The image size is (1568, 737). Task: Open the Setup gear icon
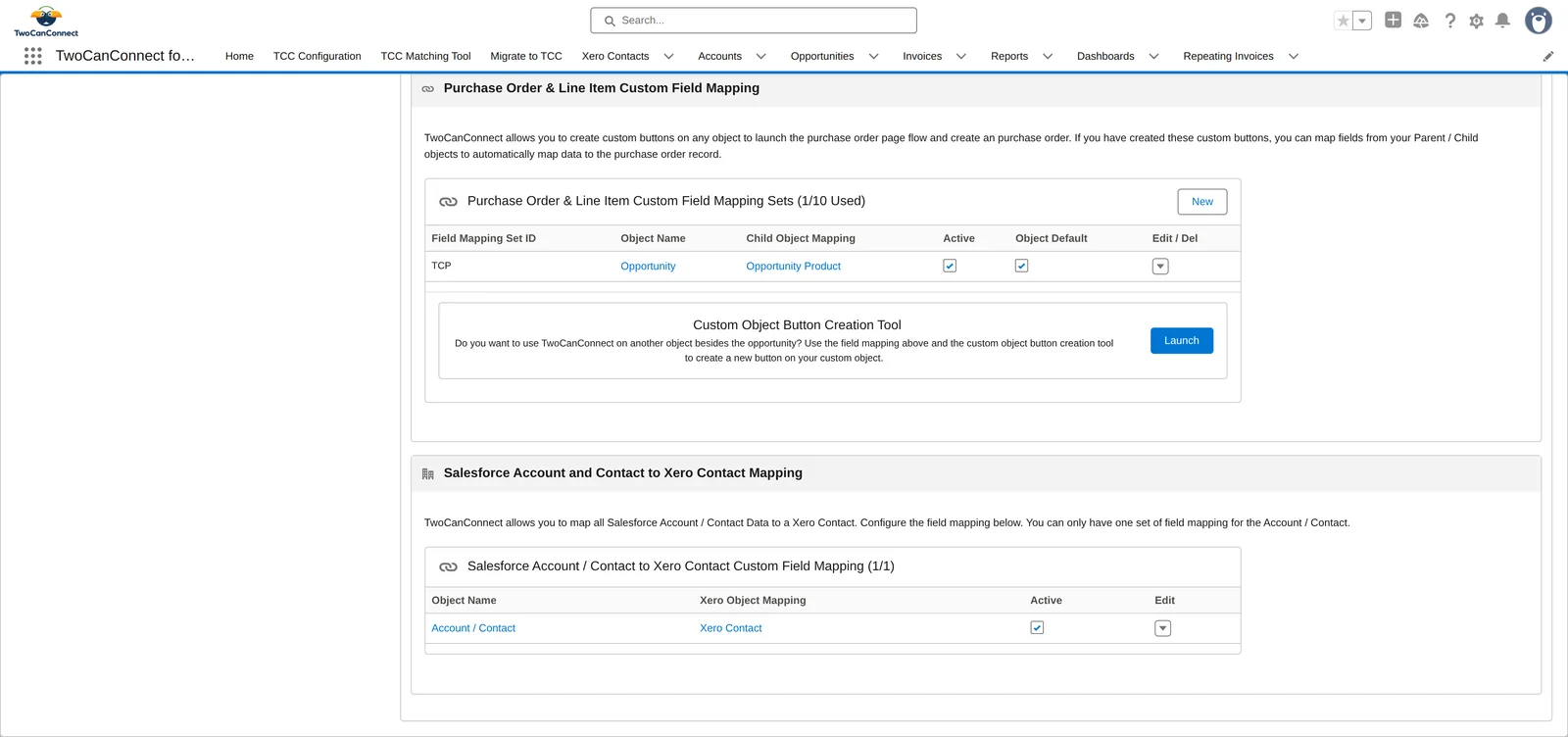(1476, 21)
